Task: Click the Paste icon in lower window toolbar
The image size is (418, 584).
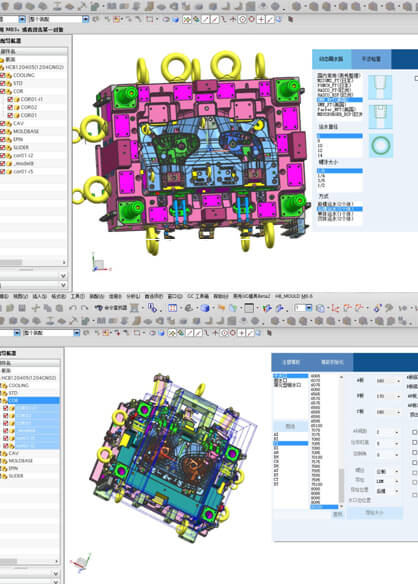Action: (59, 308)
